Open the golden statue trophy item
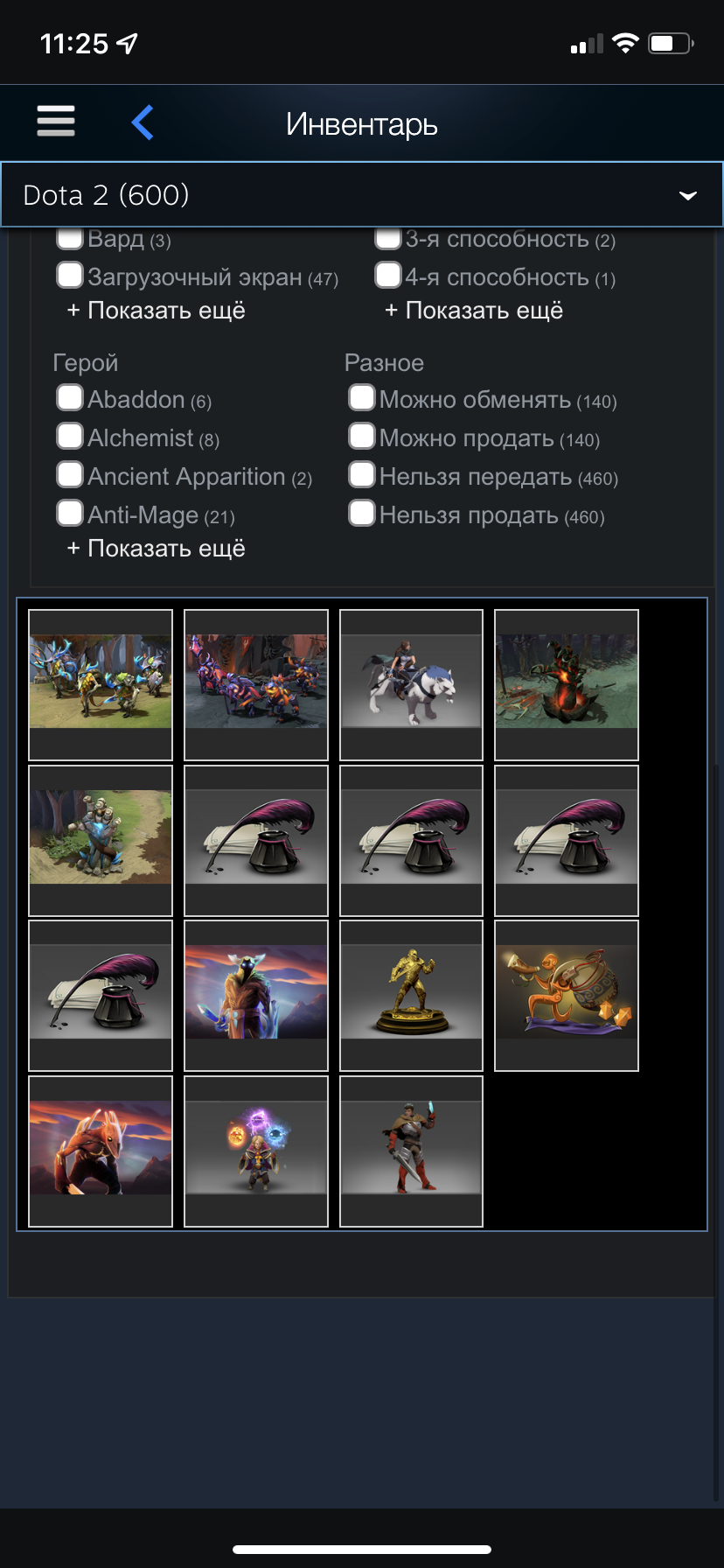The image size is (724, 1568). pos(411,995)
